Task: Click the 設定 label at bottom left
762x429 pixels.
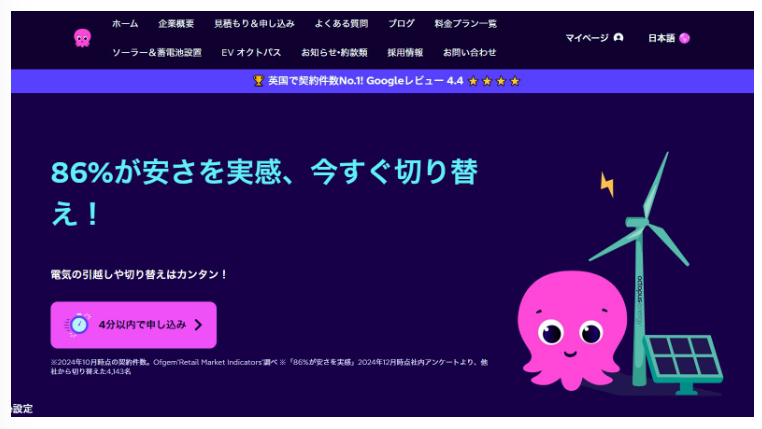Action: point(22,409)
